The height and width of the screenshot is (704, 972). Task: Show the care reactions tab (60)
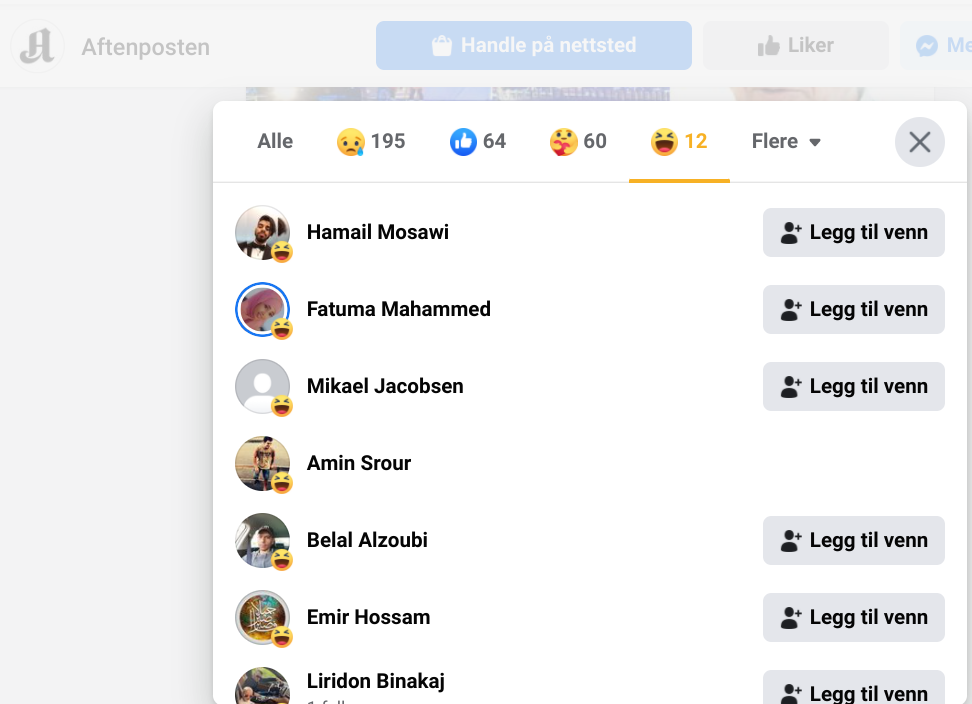click(x=578, y=142)
